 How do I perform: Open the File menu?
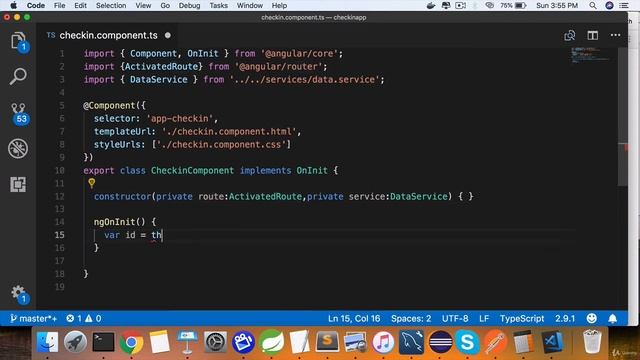coord(60,5)
